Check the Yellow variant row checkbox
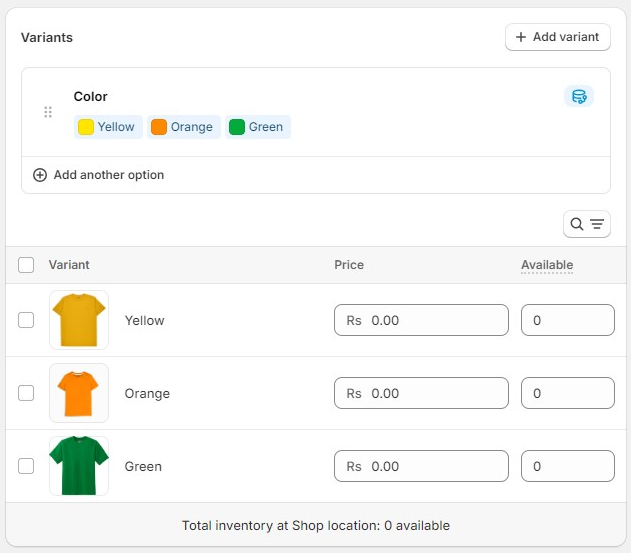This screenshot has height=553, width=631. 26,320
